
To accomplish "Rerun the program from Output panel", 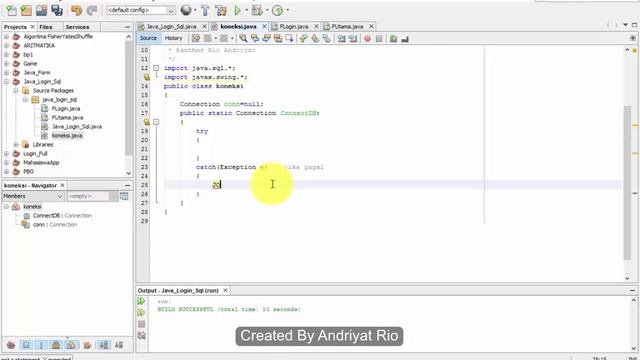I will click(x=141, y=301).
